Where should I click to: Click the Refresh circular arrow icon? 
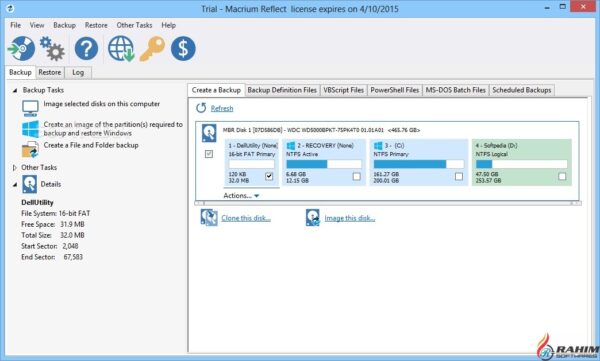click(x=201, y=108)
